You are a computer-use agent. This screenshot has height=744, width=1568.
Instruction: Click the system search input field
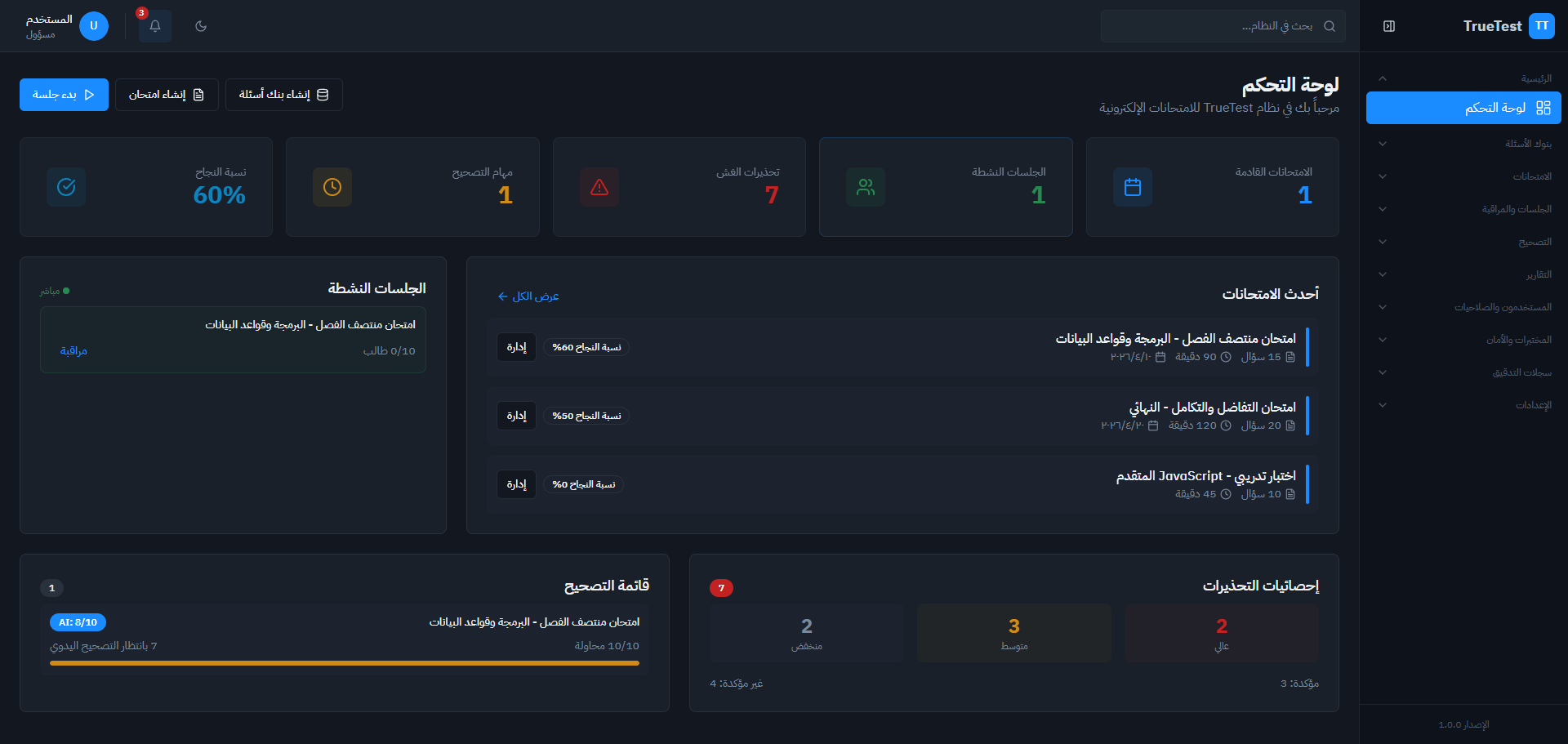[x=1217, y=26]
